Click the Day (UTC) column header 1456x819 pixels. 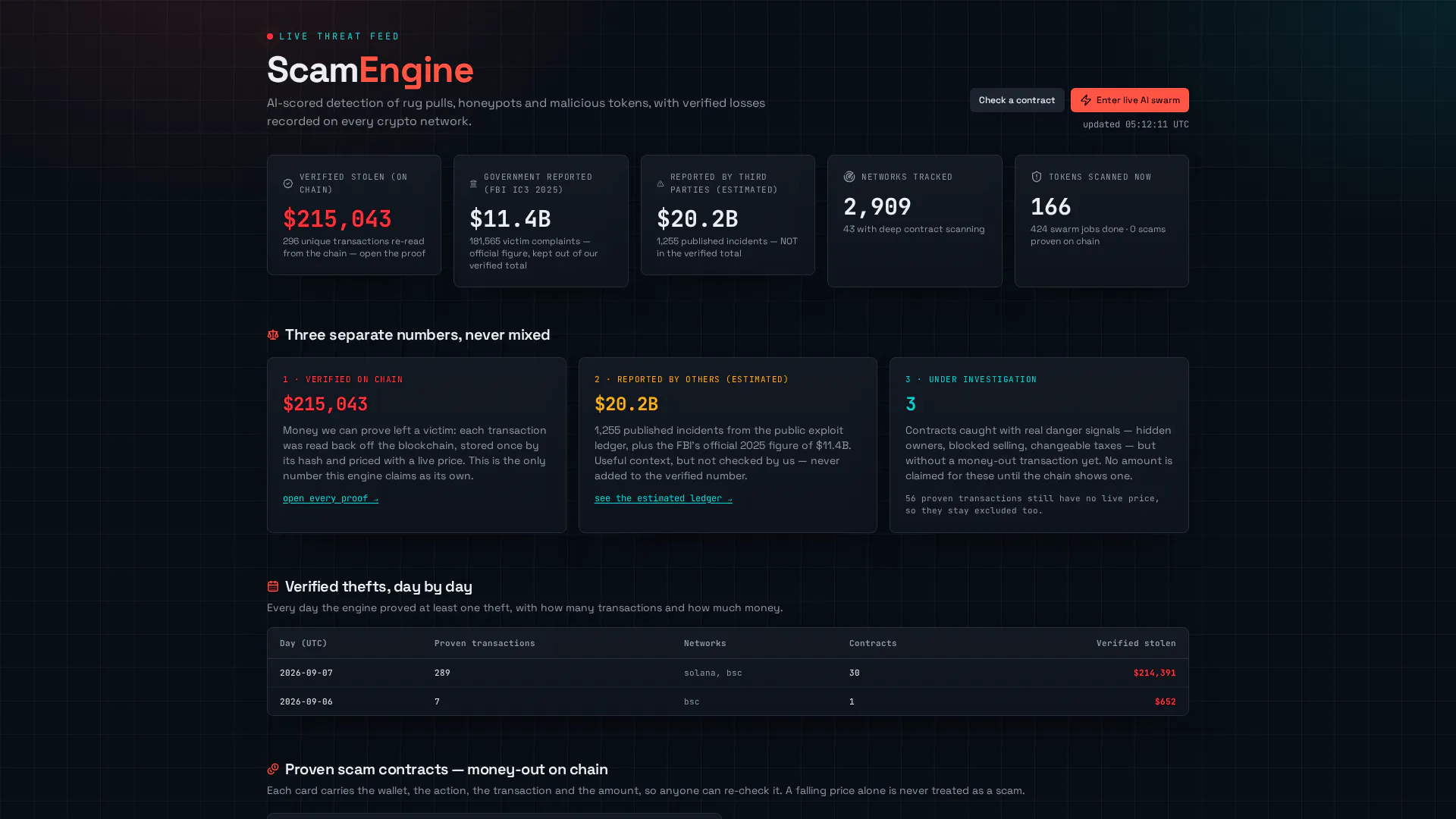click(x=303, y=643)
